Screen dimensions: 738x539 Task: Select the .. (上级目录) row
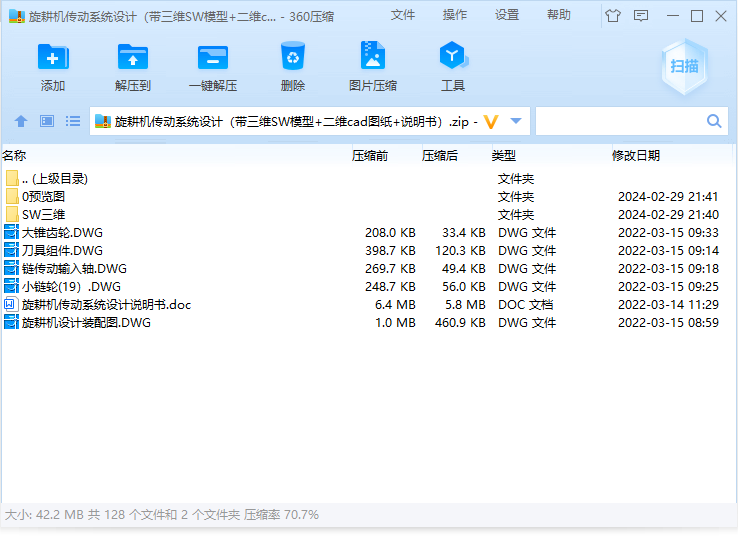click(x=367, y=178)
